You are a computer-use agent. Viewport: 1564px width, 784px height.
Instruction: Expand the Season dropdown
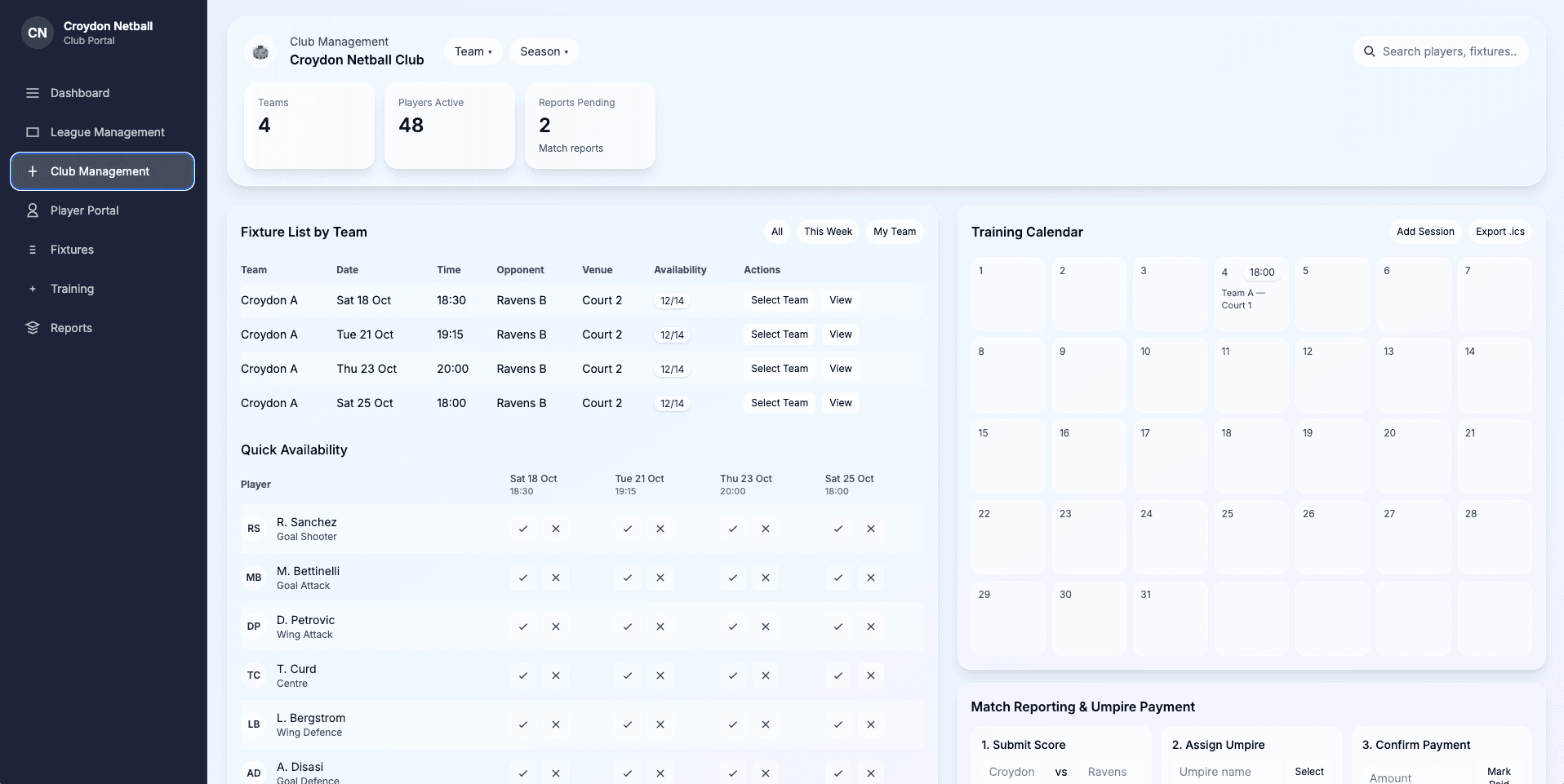click(544, 51)
